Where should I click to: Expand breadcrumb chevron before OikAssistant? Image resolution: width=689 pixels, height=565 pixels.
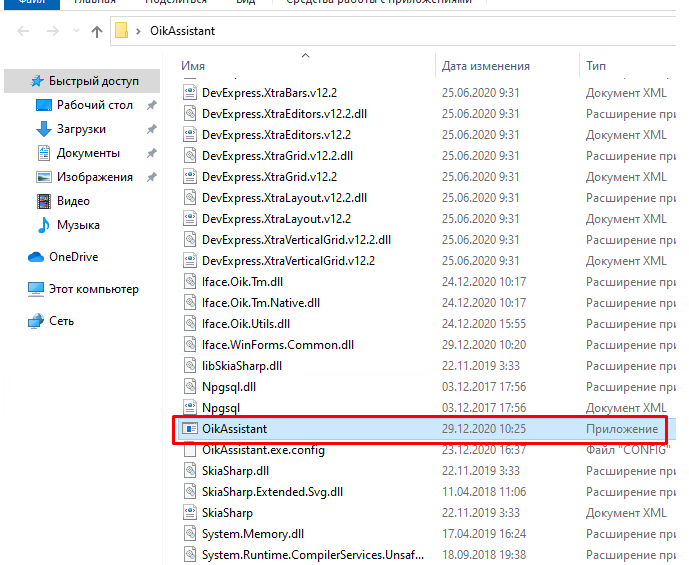coord(138,31)
